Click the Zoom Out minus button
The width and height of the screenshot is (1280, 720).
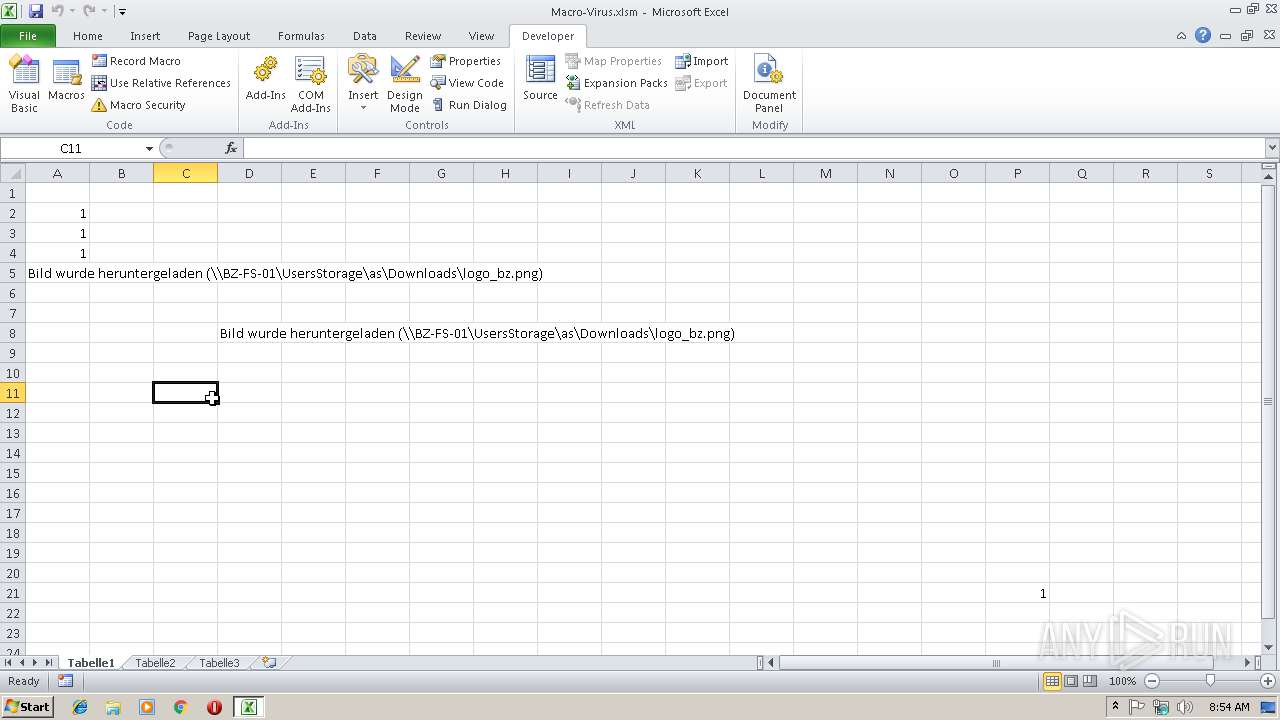click(x=1151, y=681)
